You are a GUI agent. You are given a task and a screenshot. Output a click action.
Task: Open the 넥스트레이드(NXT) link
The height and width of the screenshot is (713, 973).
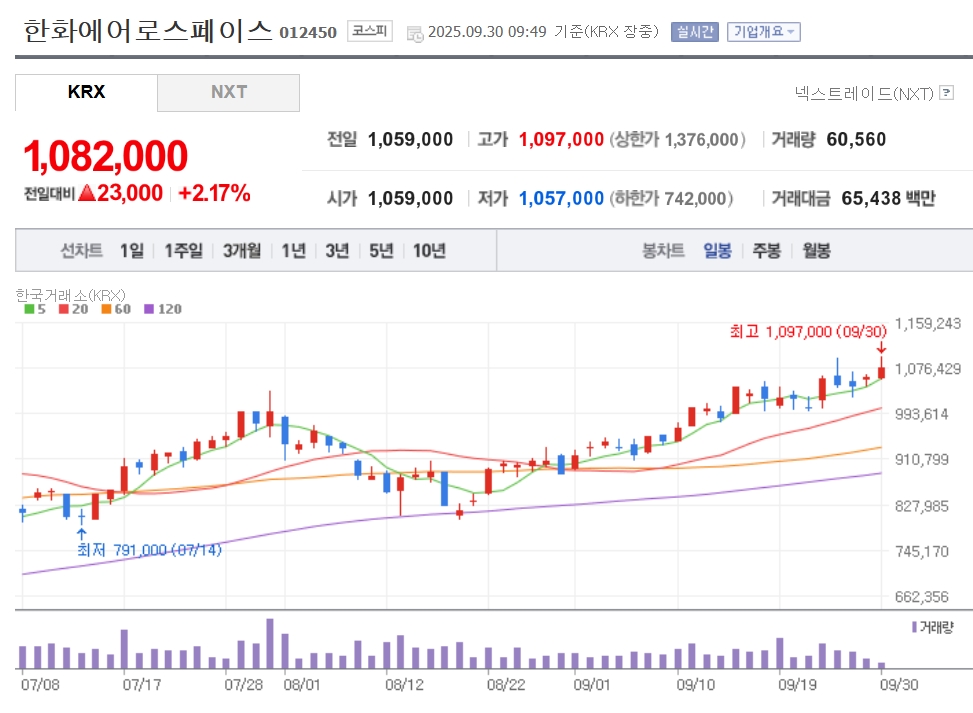pos(864,94)
